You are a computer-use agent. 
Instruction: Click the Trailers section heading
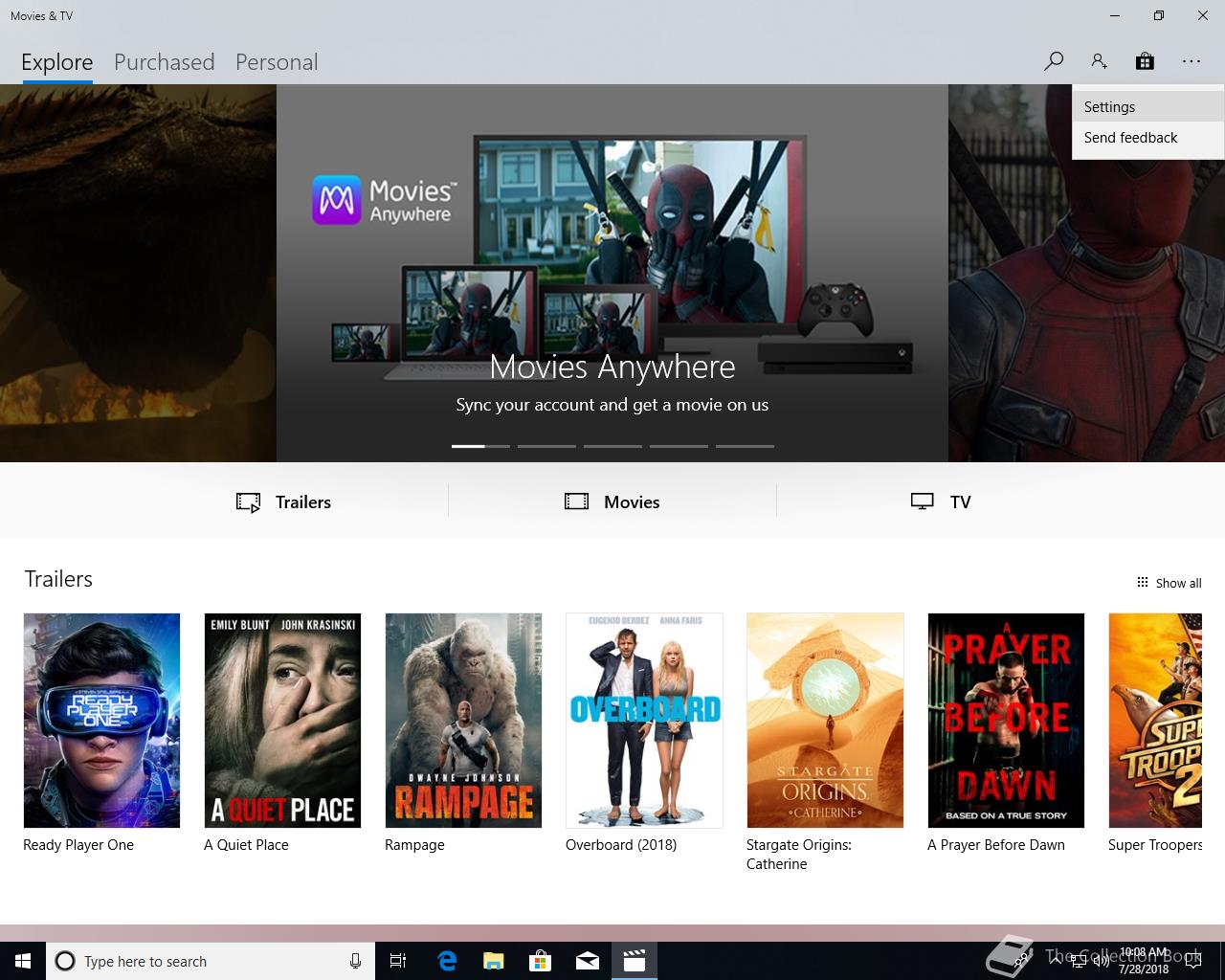(x=58, y=579)
